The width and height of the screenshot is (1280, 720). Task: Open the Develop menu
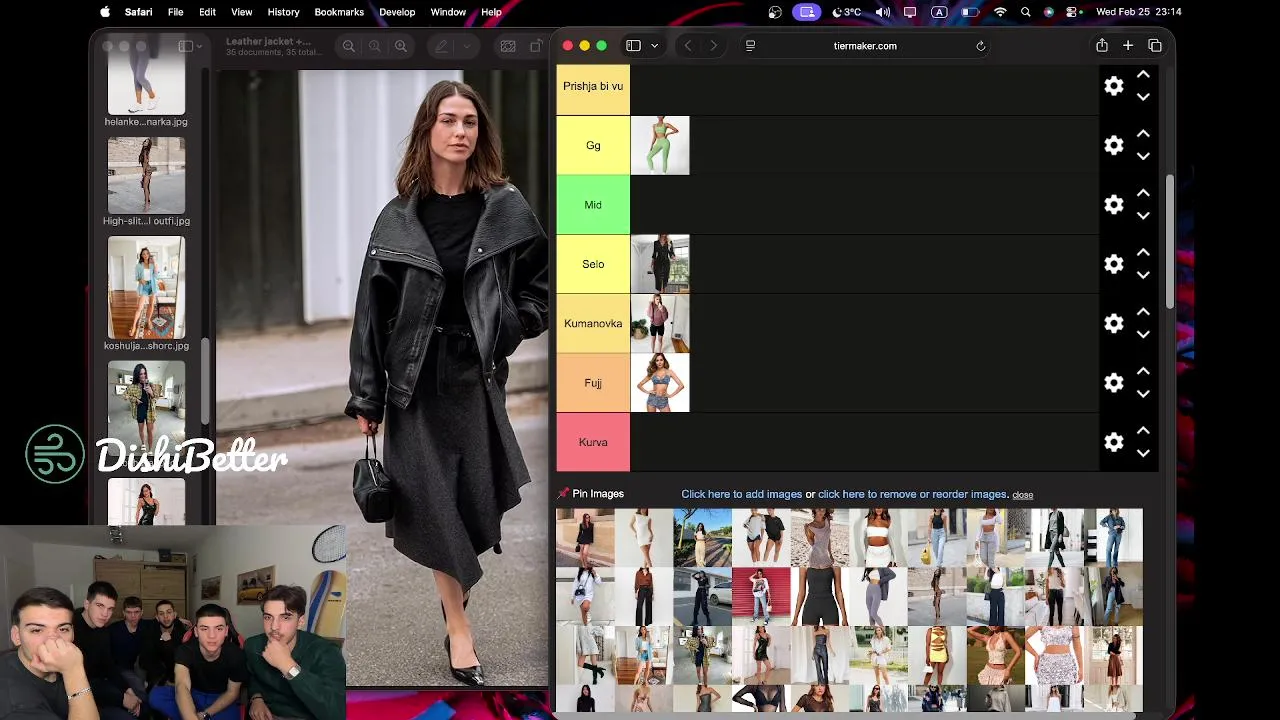pyautogui.click(x=397, y=12)
